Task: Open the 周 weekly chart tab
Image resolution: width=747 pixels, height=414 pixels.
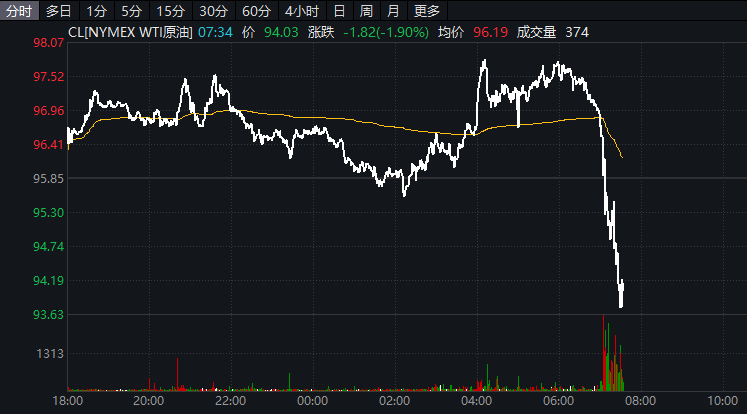Action: 366,11
